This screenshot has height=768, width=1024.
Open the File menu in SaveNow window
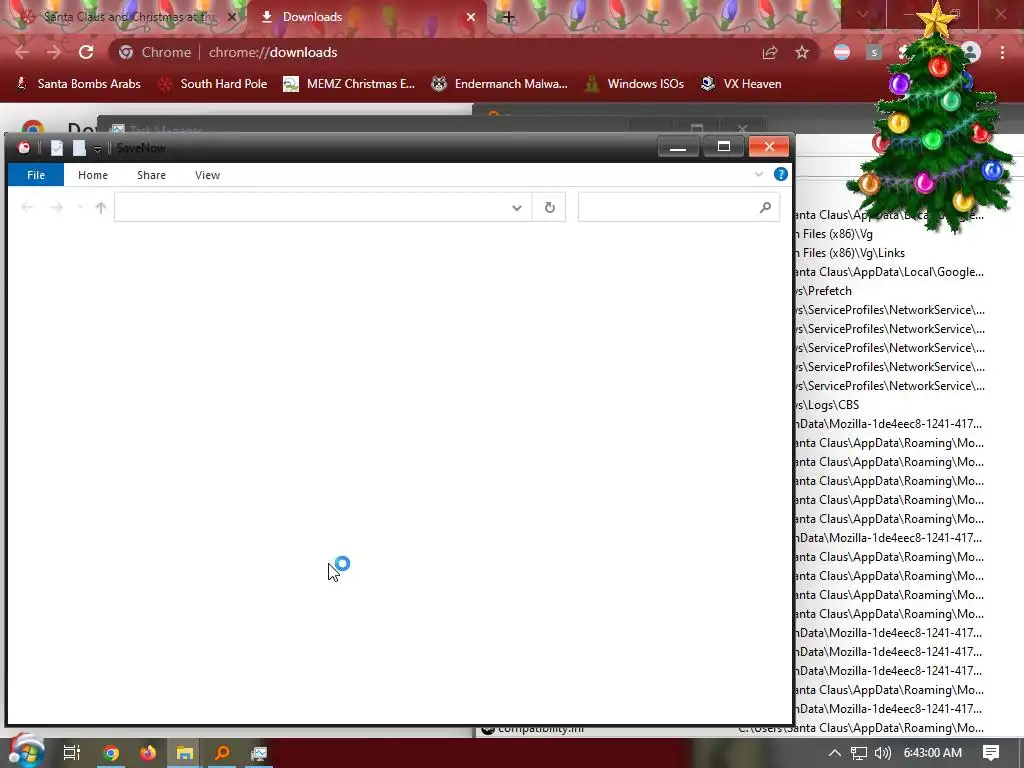pos(36,175)
